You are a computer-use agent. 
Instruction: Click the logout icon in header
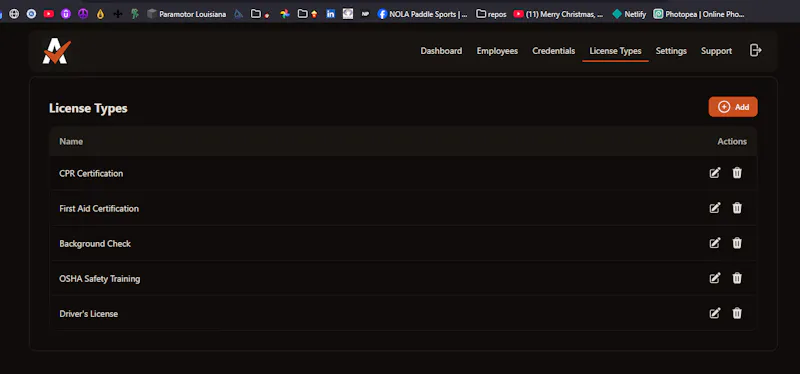[x=756, y=50]
